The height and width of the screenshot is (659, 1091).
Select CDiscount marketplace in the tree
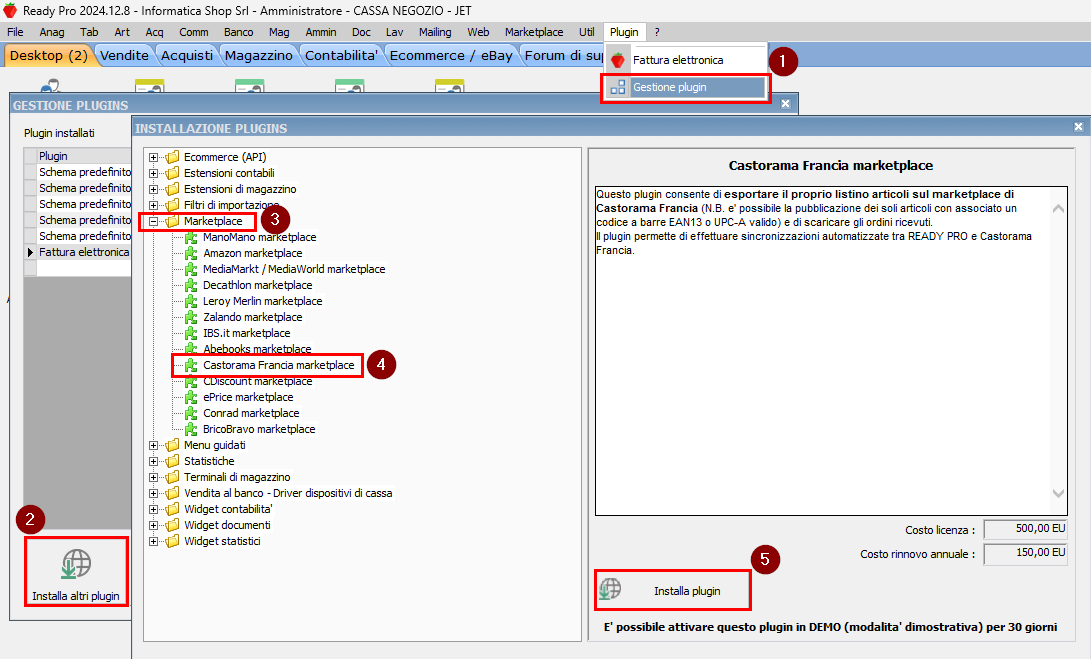(x=257, y=381)
